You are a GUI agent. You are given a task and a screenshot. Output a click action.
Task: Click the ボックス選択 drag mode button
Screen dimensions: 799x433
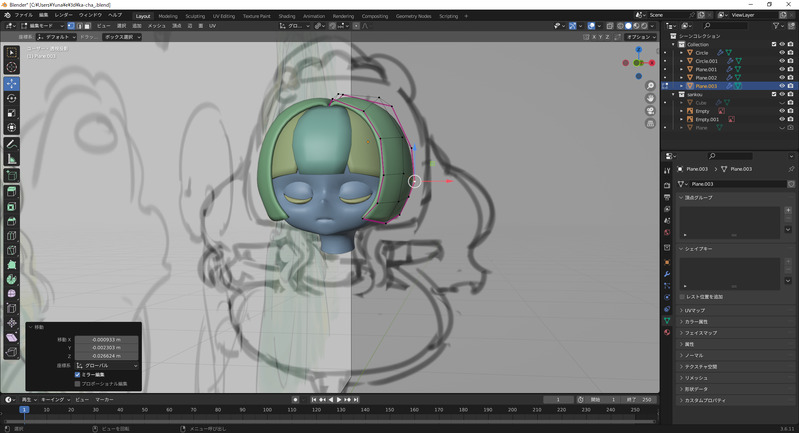(x=120, y=37)
